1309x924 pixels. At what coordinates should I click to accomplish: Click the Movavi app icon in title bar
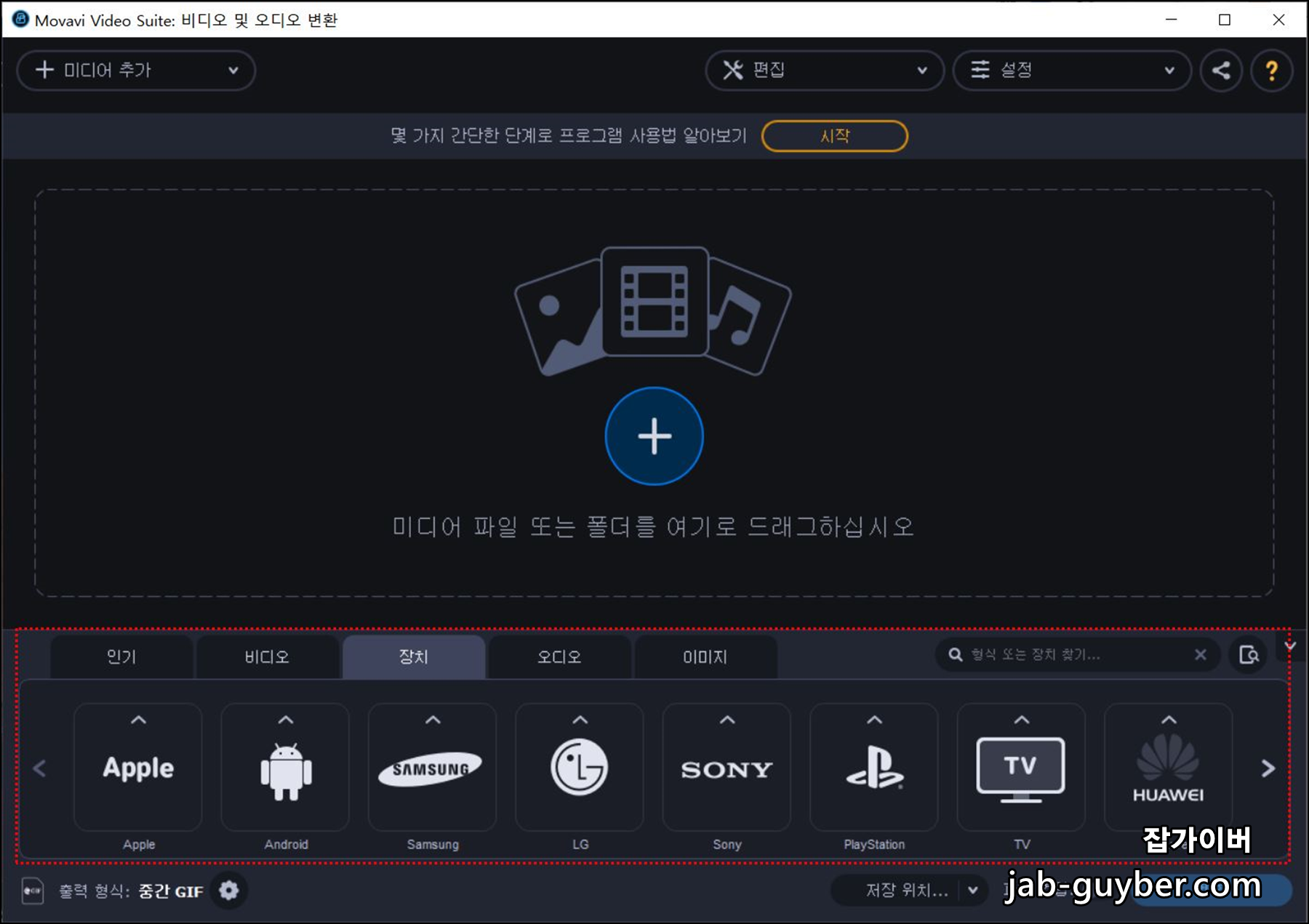tap(20, 20)
